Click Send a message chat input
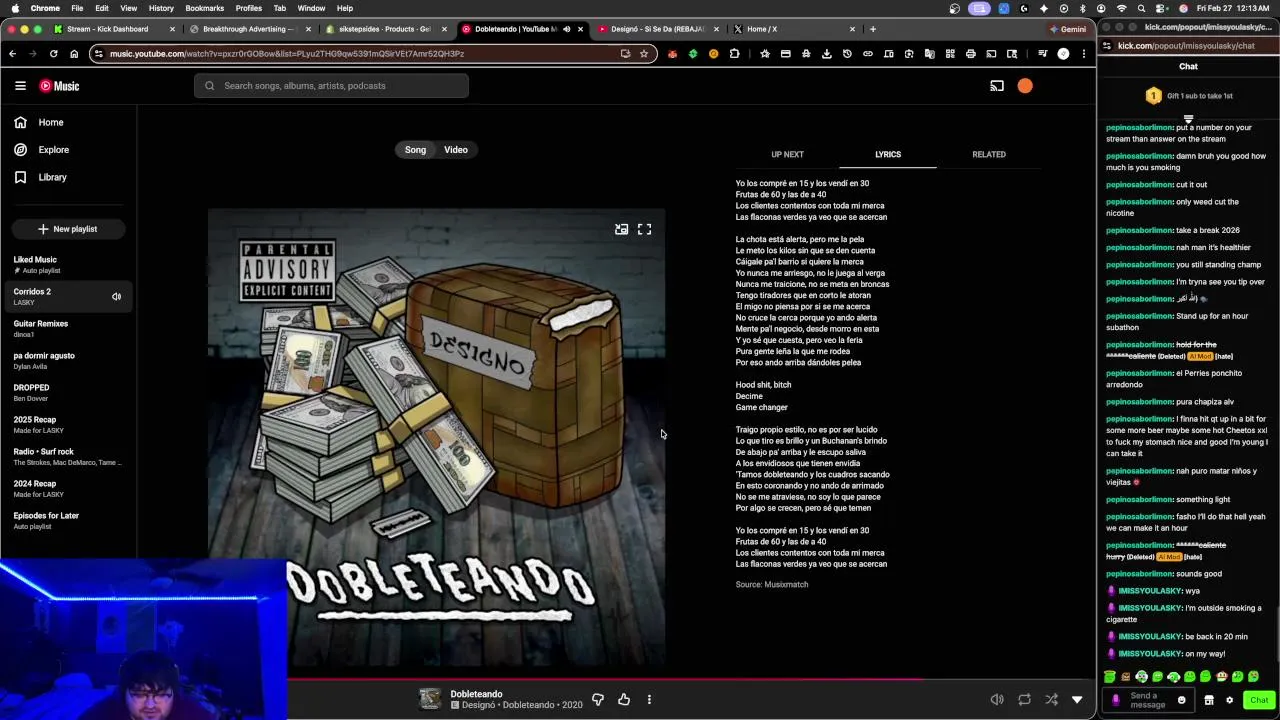Screen dimensions: 1280x720 click(1147, 700)
